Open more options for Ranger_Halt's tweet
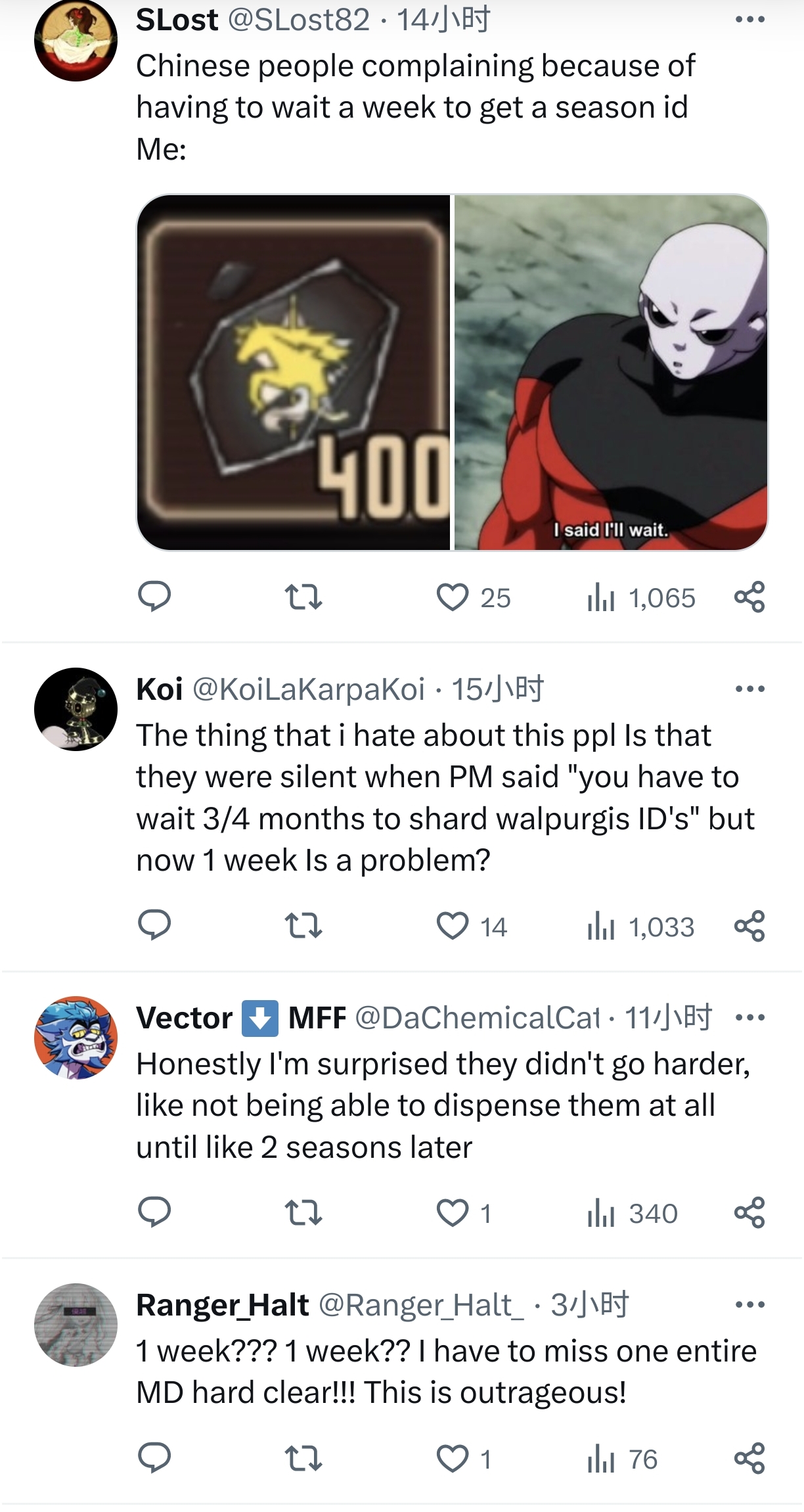804x1512 pixels. pyautogui.click(x=750, y=1304)
